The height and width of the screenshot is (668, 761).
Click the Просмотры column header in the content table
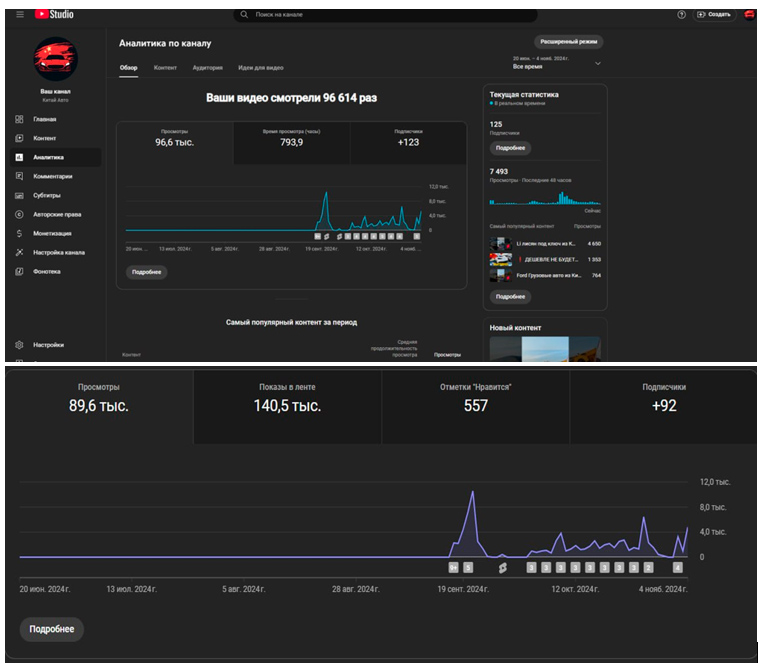point(447,355)
